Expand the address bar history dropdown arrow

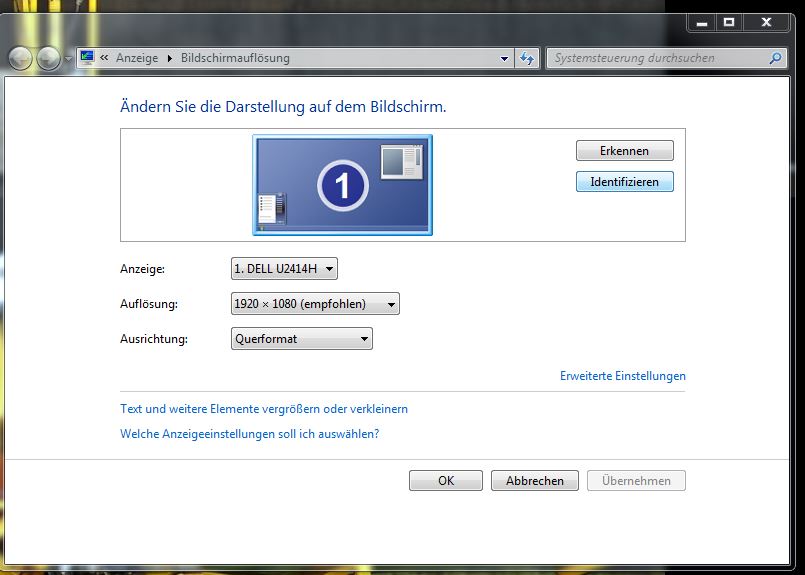pos(505,58)
